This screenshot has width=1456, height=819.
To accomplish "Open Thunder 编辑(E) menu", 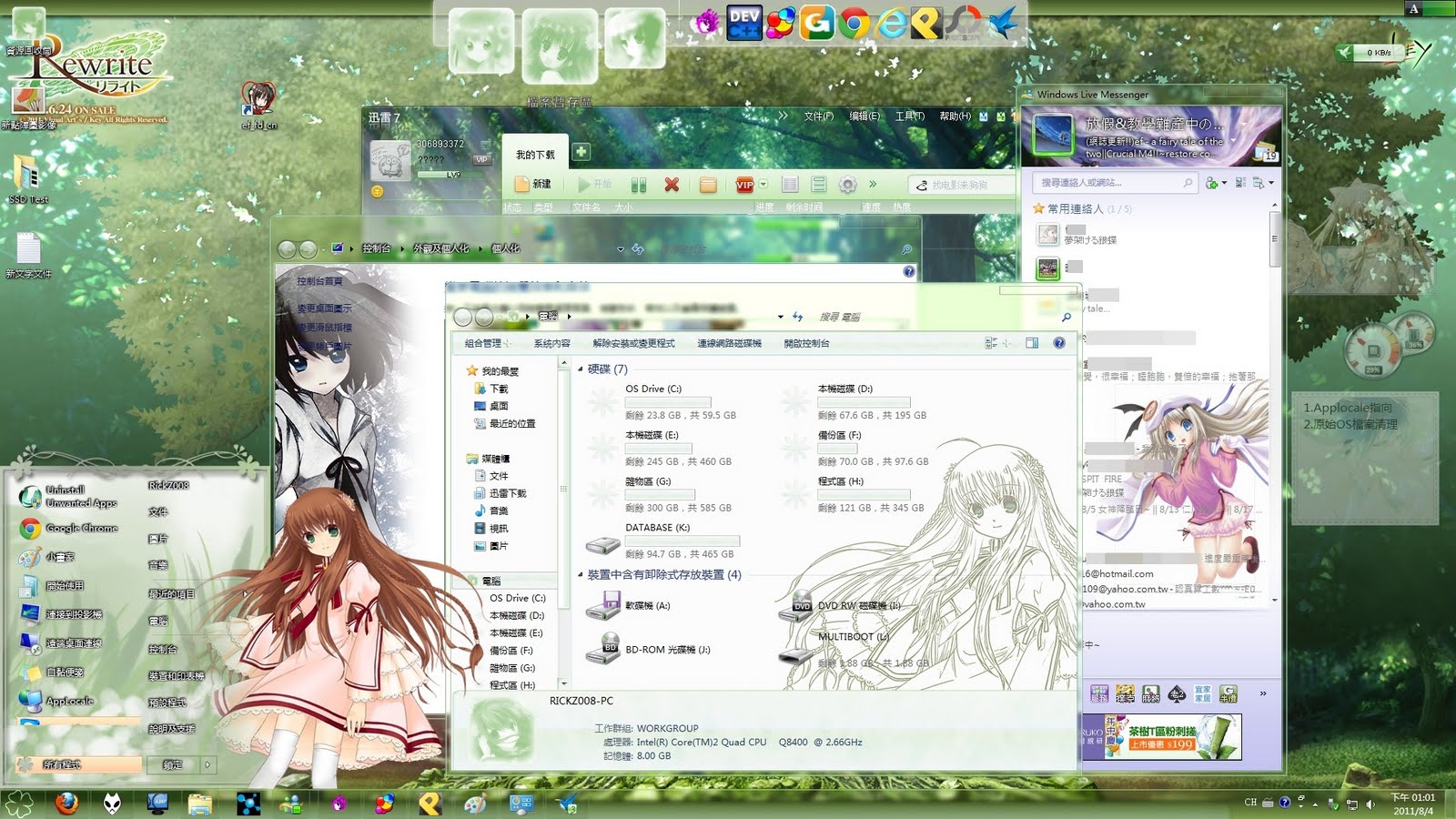I will [x=864, y=116].
